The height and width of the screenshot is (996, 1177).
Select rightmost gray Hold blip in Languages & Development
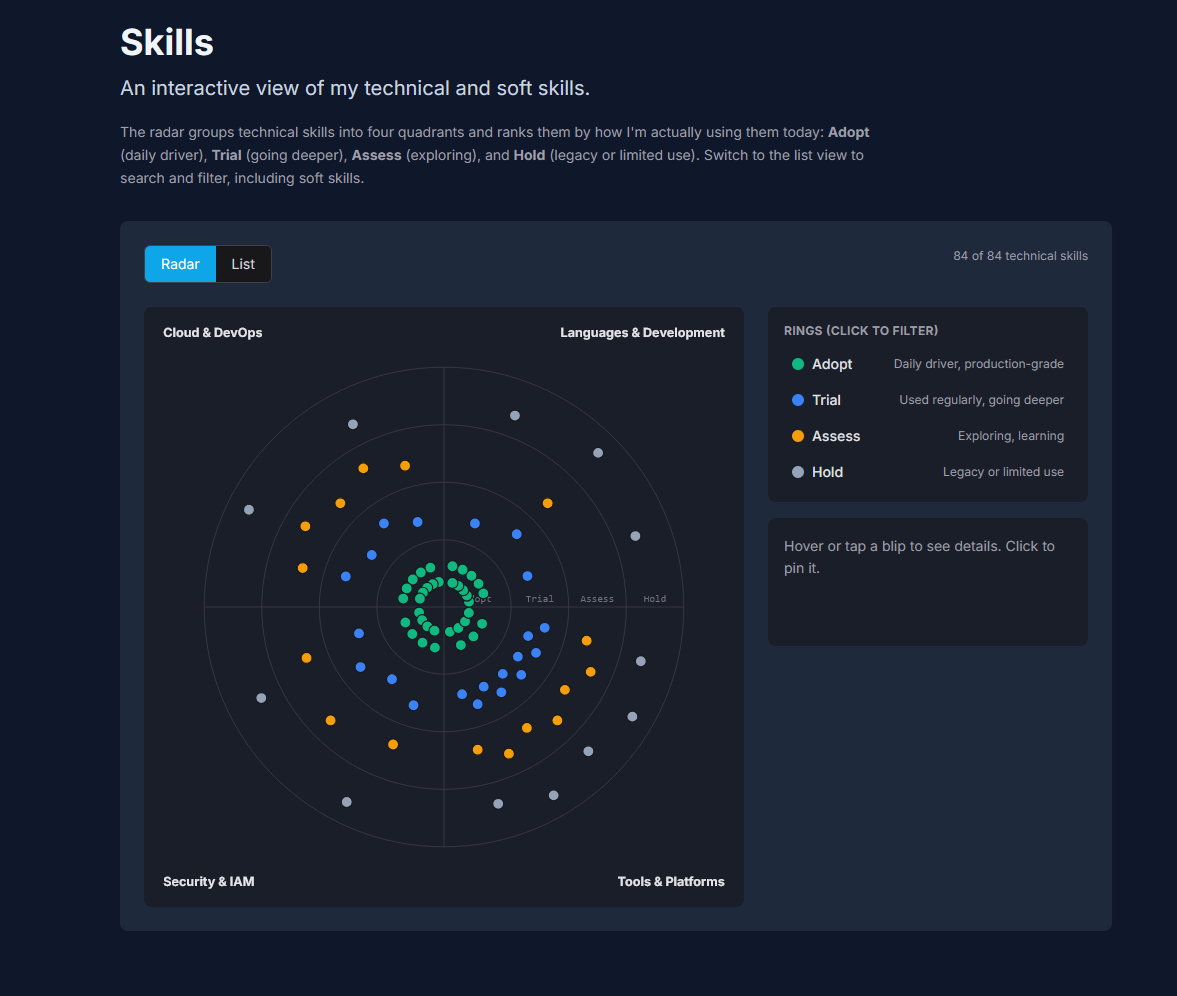click(636, 536)
